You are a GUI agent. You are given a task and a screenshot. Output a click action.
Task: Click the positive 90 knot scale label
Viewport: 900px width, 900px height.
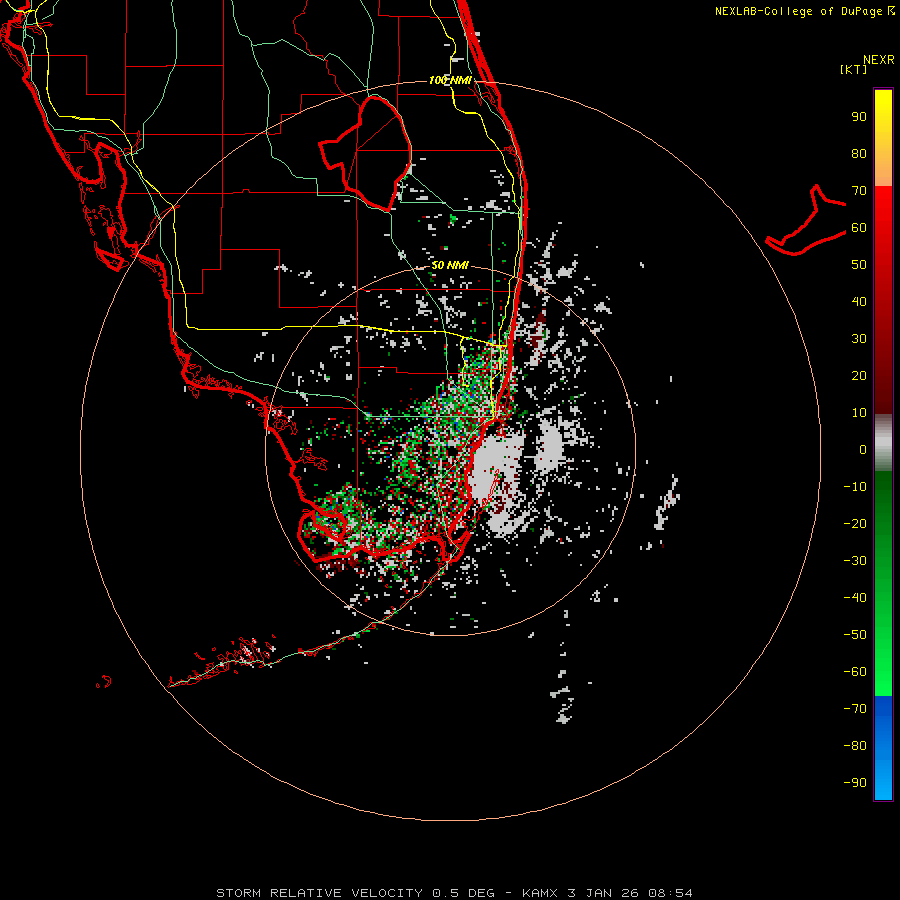[x=859, y=117]
